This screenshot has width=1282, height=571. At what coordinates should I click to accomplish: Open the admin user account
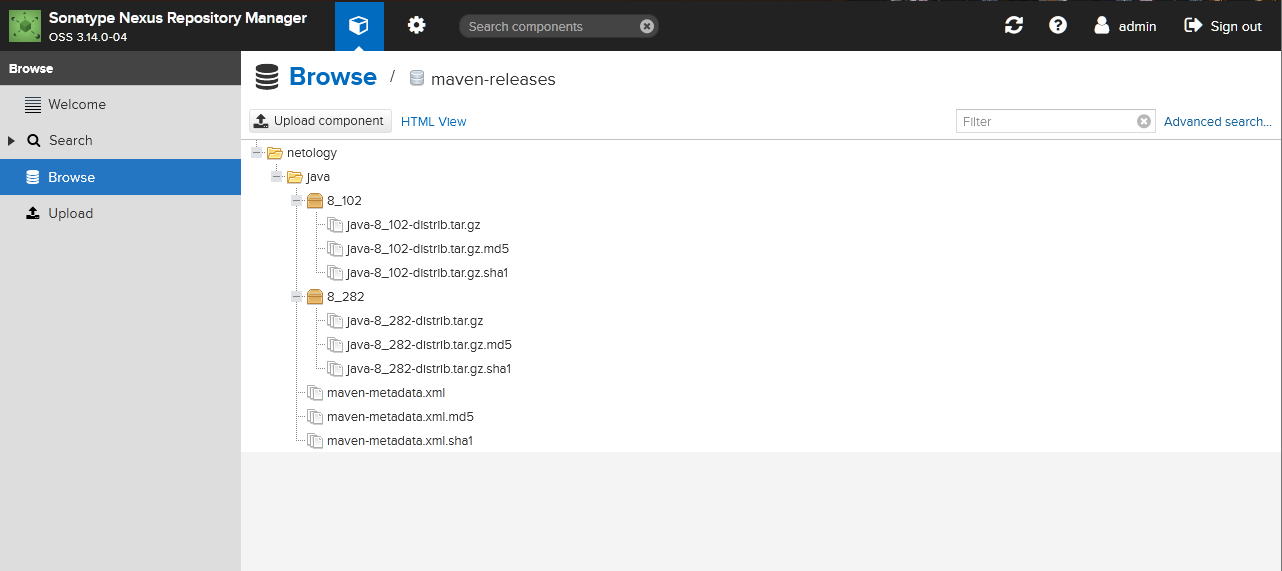point(1125,26)
